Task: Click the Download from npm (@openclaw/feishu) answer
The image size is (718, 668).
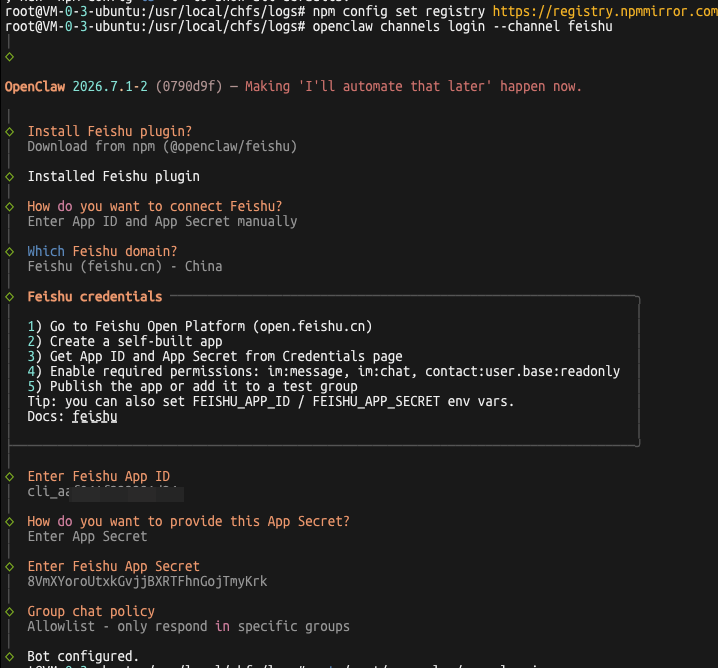Action: tap(162, 147)
